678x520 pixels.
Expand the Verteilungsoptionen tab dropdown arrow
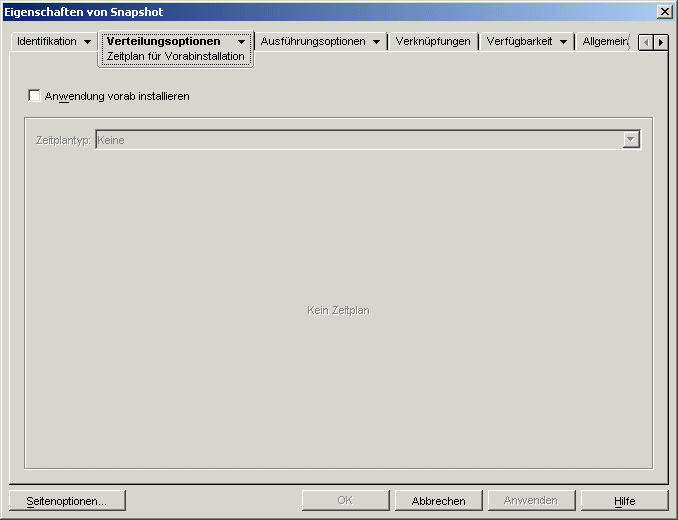click(x=241, y=42)
